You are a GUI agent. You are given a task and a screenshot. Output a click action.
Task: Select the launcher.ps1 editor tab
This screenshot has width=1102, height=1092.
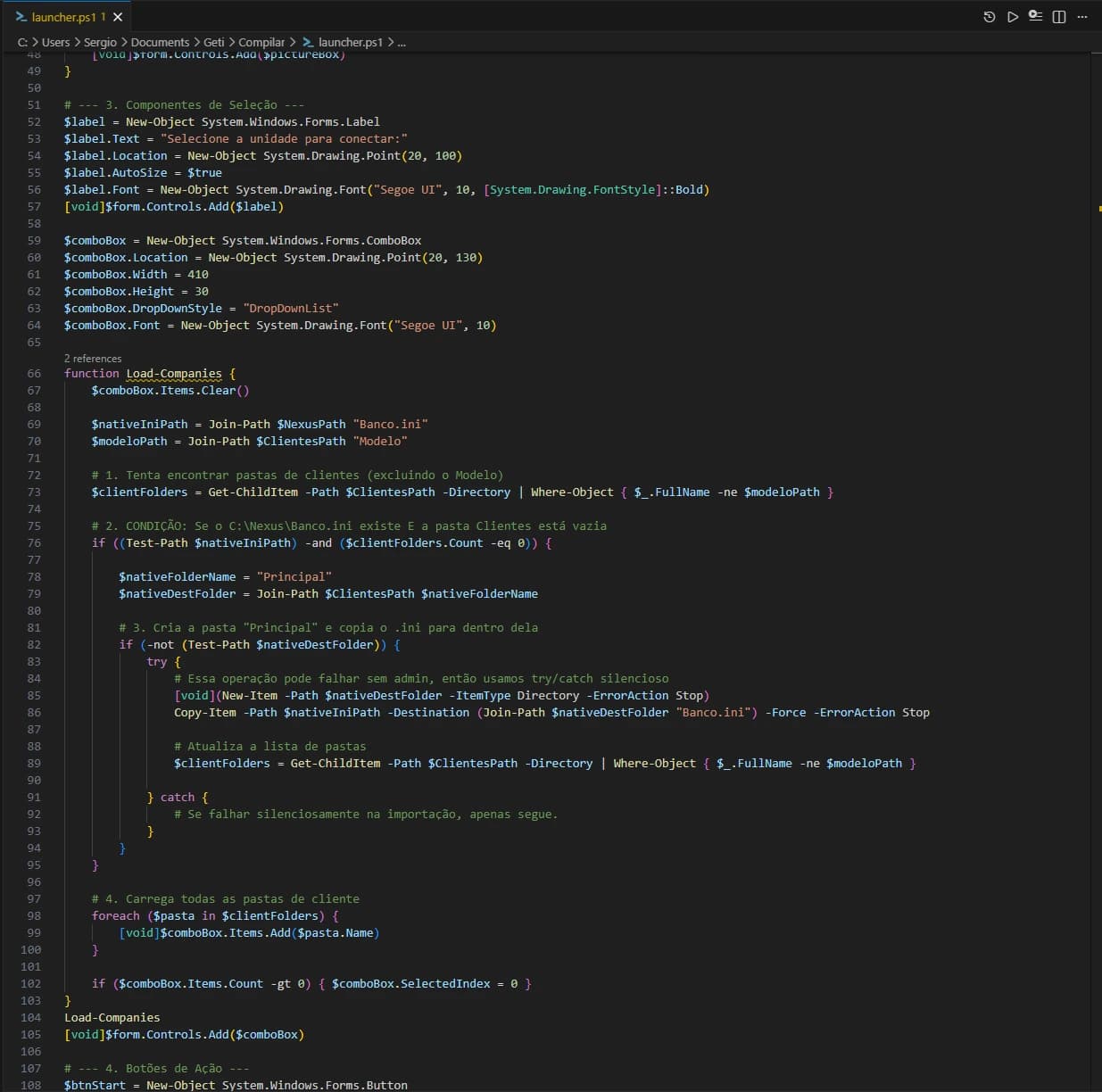coord(69,17)
